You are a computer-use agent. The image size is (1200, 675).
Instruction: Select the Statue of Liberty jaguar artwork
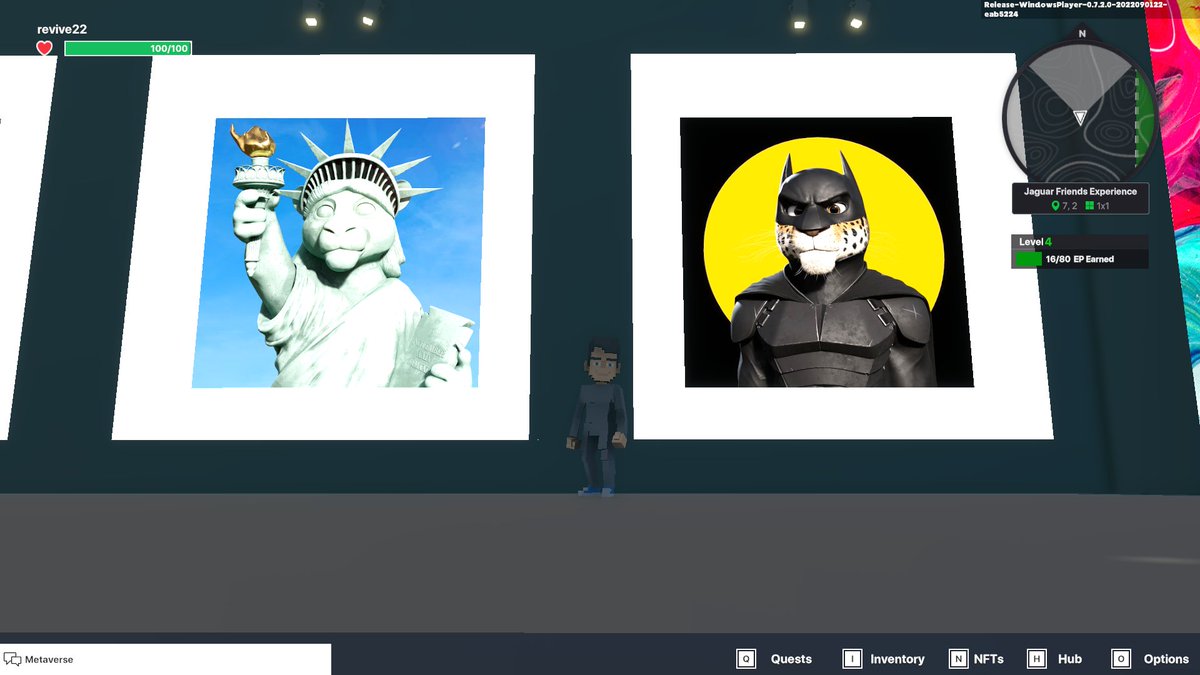pos(338,252)
